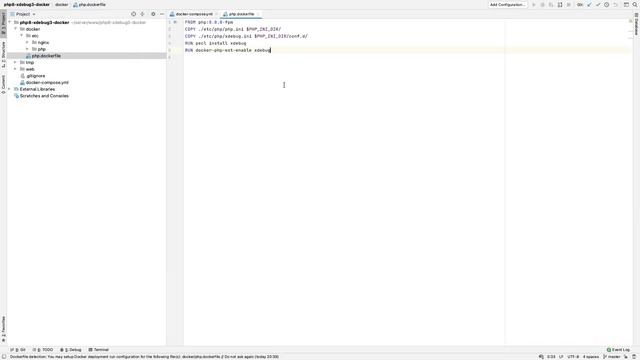Click the master git branch widget
The width and height of the screenshot is (640, 360).
pyautogui.click(x=611, y=357)
